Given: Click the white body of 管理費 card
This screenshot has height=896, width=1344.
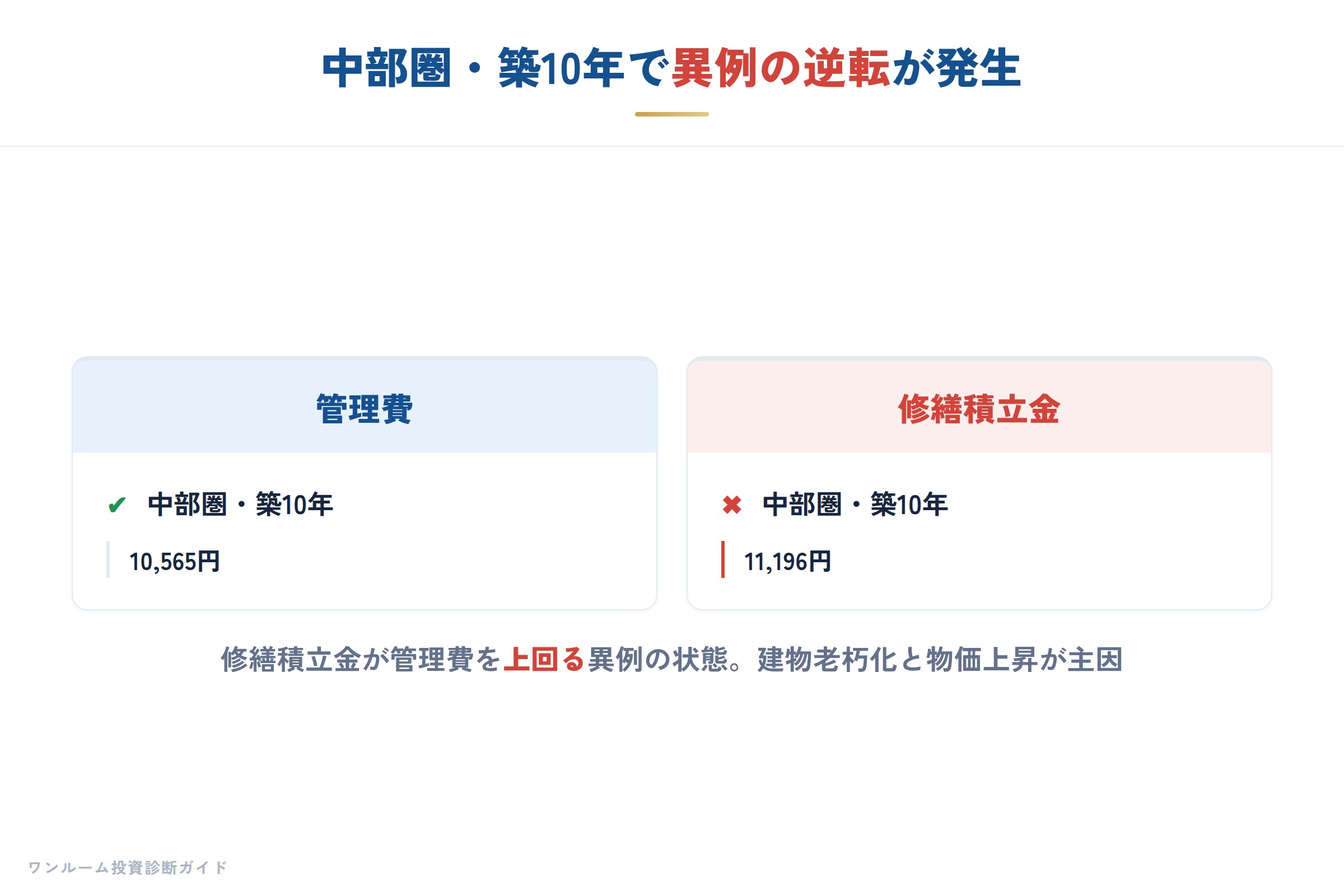Looking at the screenshot, I should tap(365, 531).
